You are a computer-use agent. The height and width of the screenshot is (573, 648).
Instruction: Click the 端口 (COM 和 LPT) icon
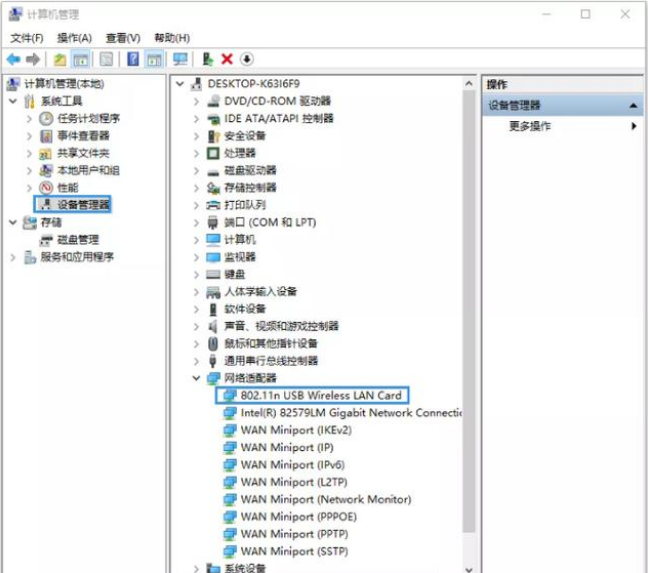click(x=213, y=223)
